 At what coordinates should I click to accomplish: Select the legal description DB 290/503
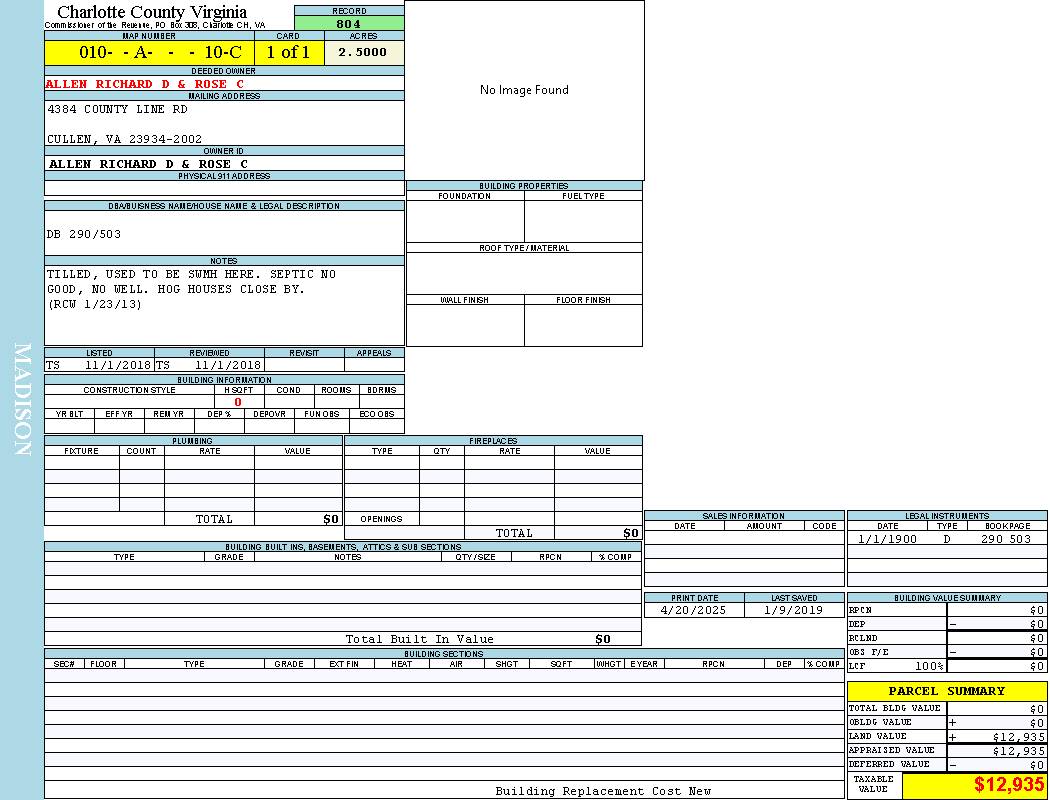pyautogui.click(x=84, y=234)
